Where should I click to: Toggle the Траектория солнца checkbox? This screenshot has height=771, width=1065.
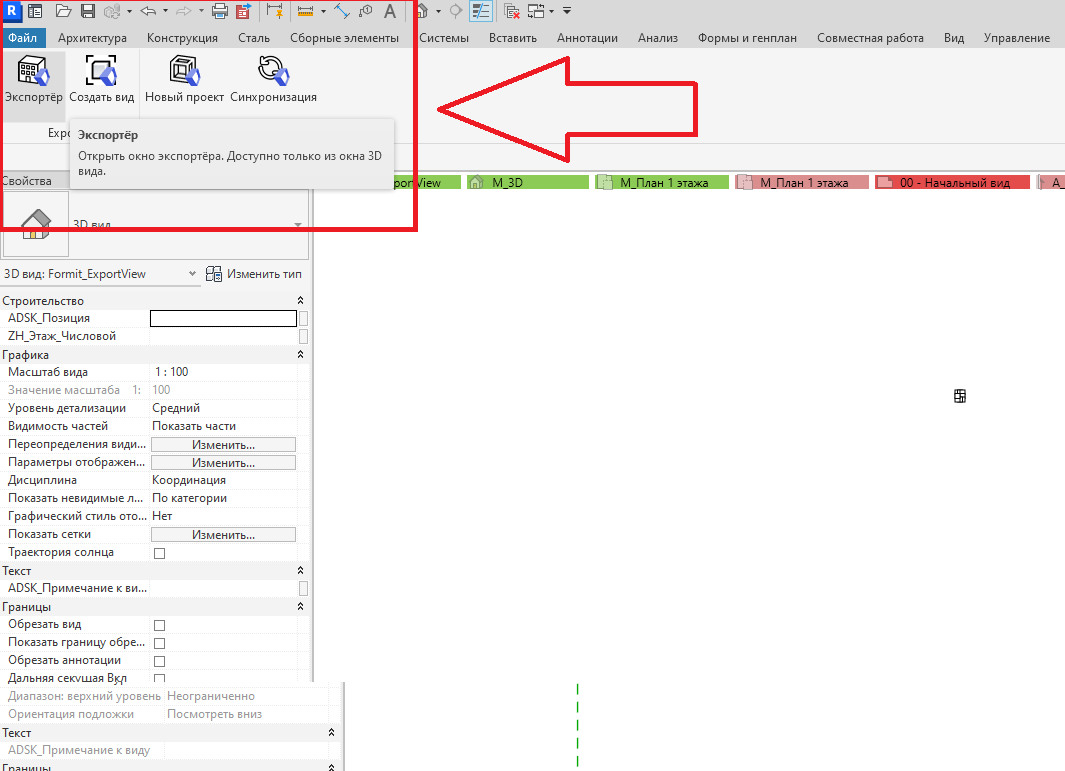click(160, 553)
